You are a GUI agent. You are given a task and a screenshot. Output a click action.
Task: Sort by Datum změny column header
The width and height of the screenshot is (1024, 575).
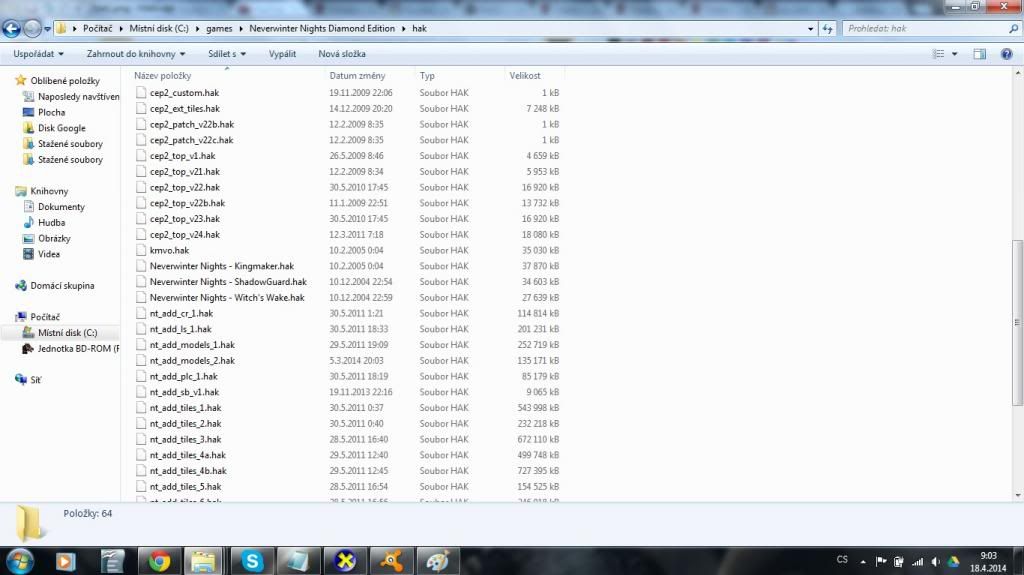(x=357, y=76)
